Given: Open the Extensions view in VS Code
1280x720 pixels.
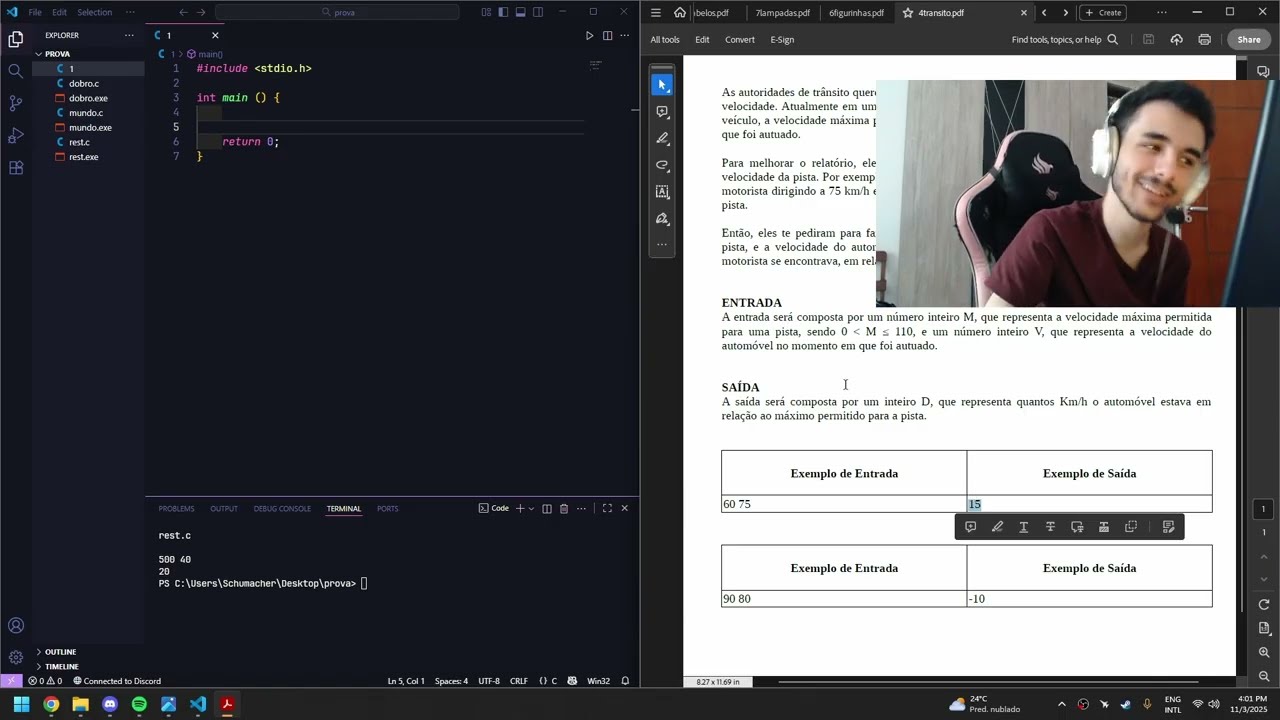Looking at the screenshot, I should point(15,167).
